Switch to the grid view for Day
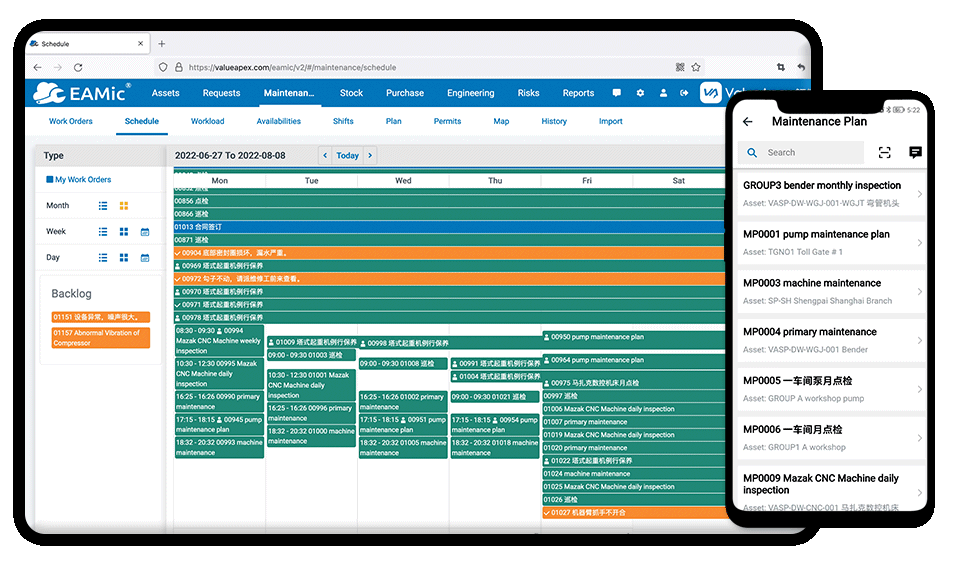Viewport: 955px width, 571px height. click(124, 258)
